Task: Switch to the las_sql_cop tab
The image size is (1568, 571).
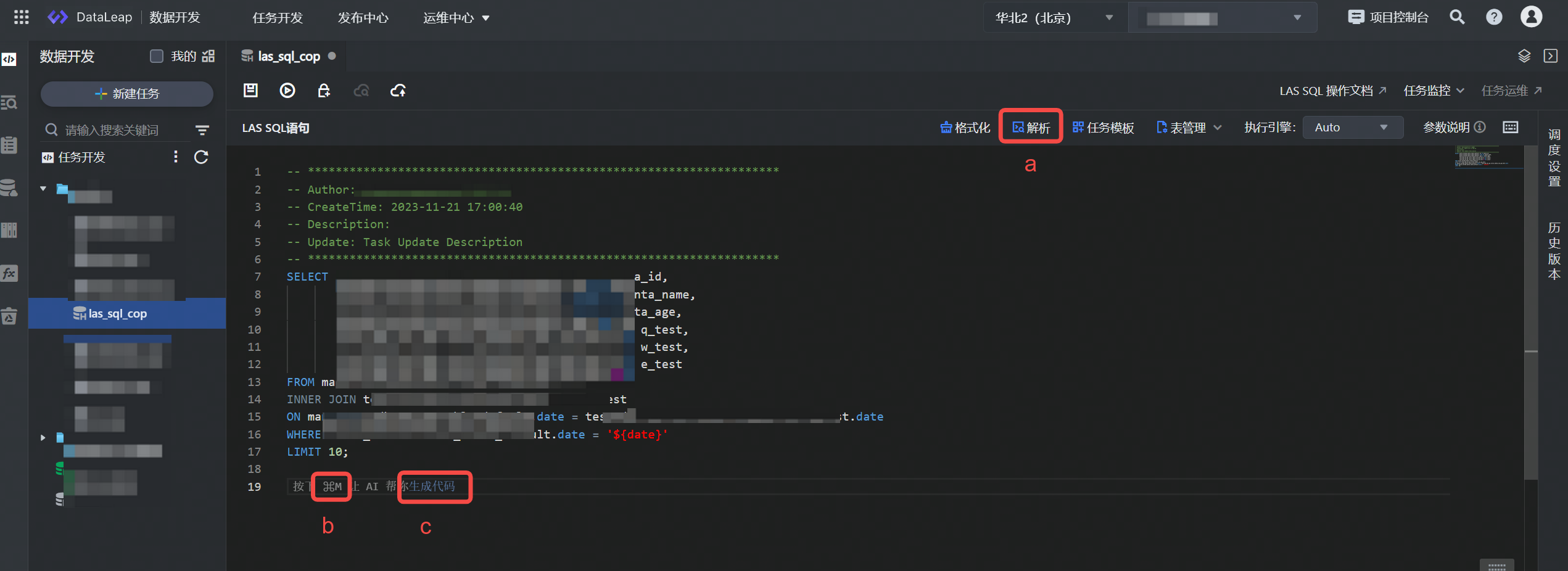Action: [289, 56]
